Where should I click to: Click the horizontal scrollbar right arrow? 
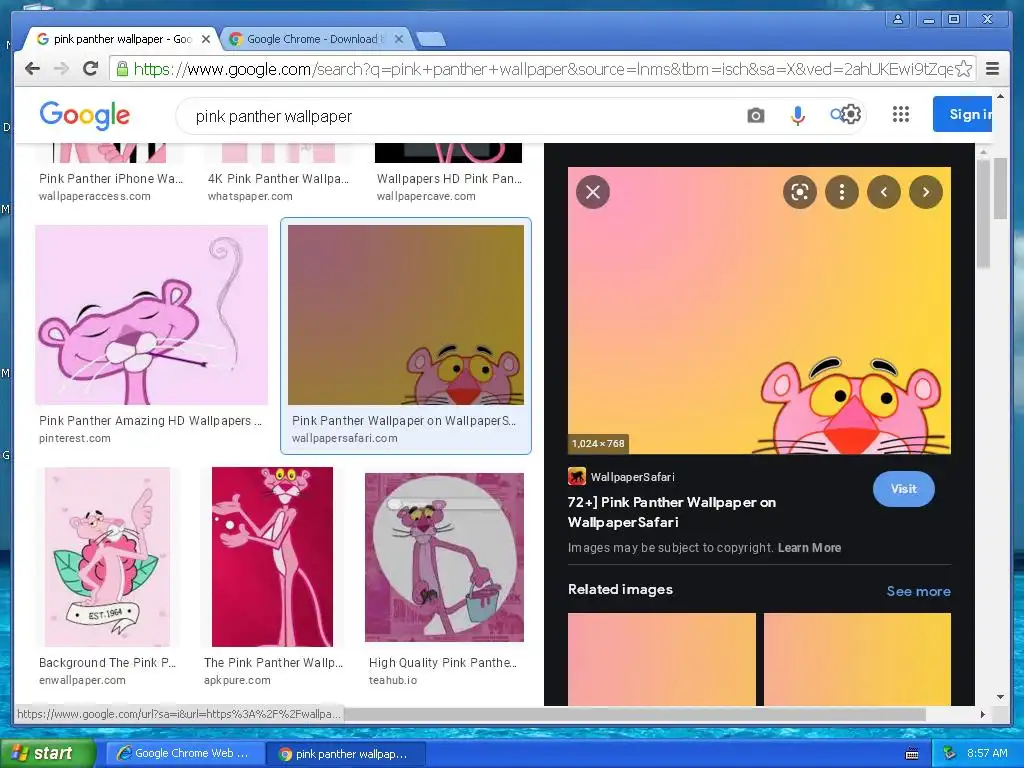click(x=982, y=714)
